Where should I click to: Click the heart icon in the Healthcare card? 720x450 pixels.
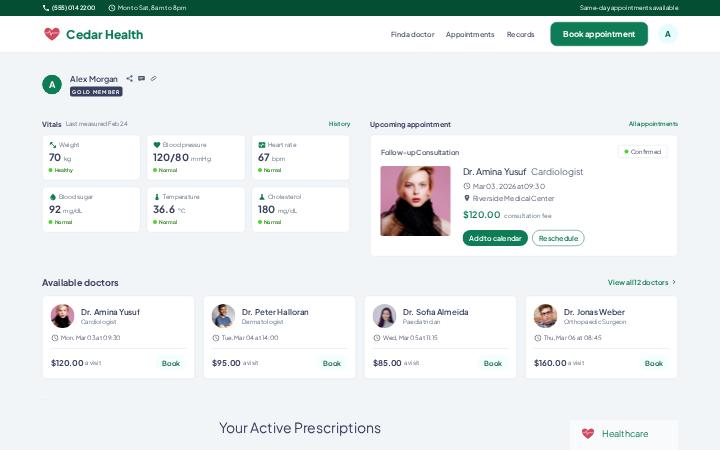588,433
